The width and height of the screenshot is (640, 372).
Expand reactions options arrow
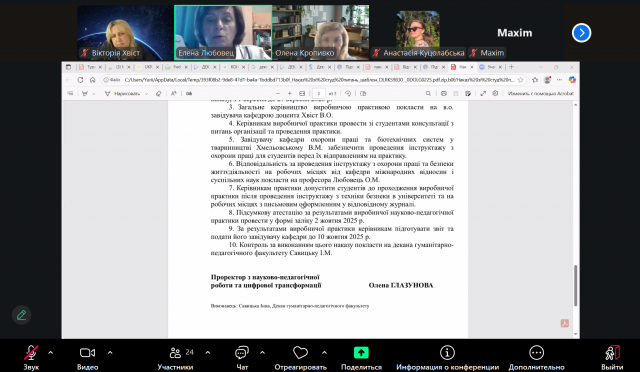pos(324,352)
